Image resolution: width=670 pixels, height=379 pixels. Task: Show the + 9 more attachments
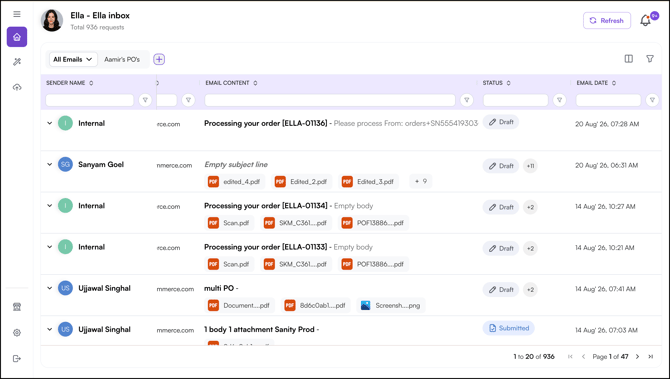click(x=420, y=181)
